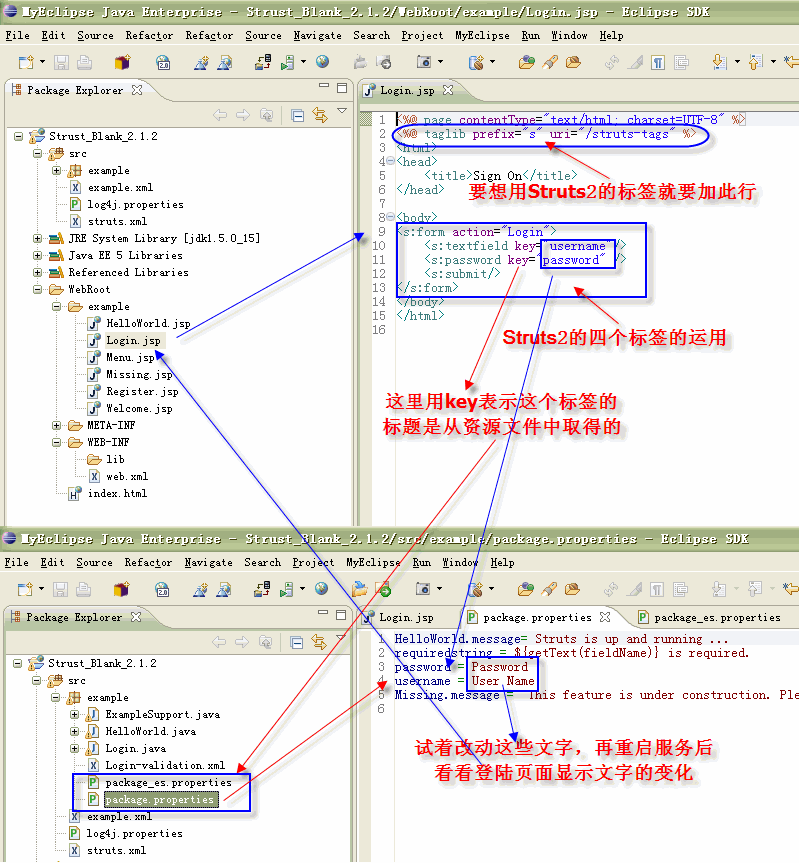Open the Navigate menu in Login.jsp window
The width and height of the screenshot is (799, 863).
(x=318, y=36)
